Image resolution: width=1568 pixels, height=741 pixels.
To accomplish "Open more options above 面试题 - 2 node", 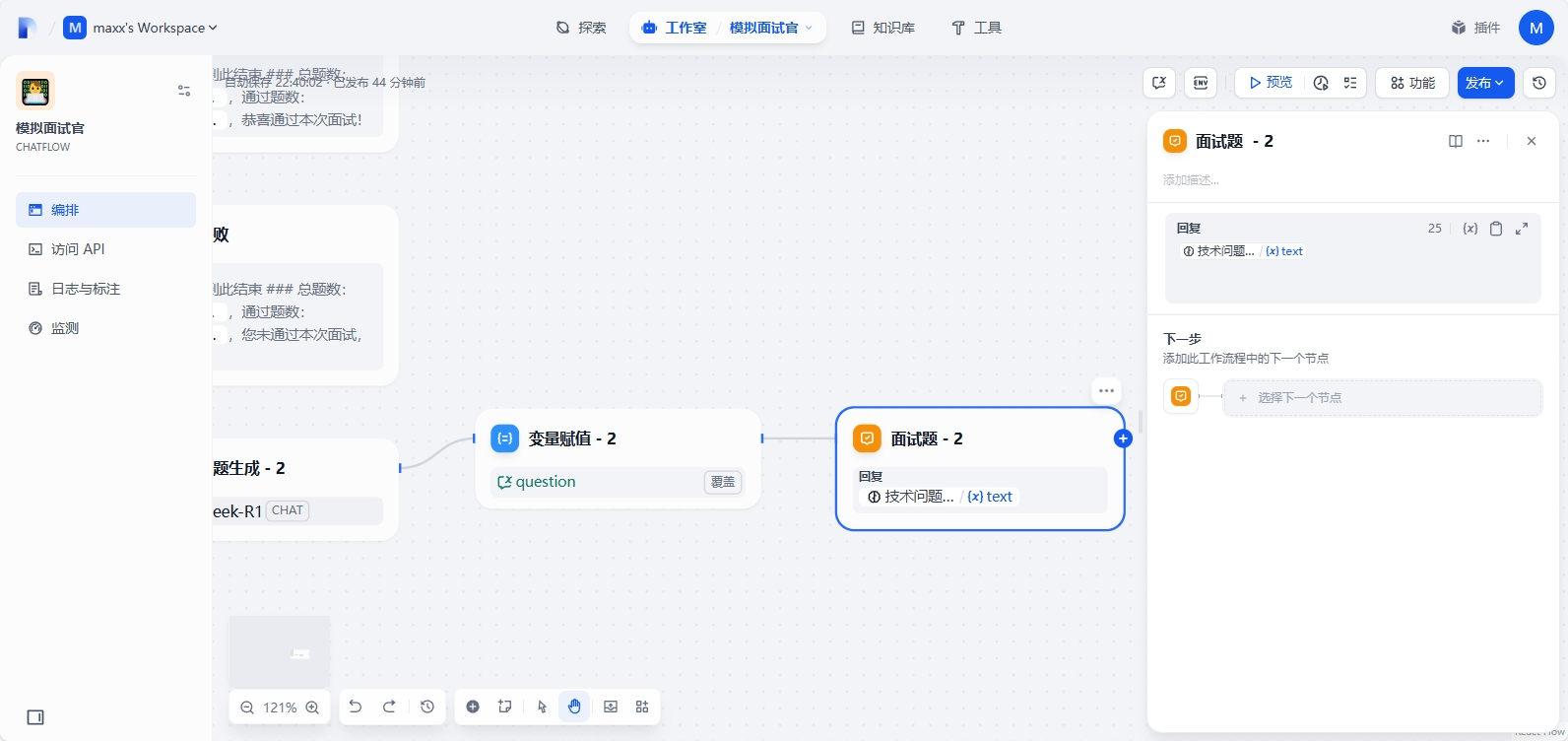I will click(1106, 391).
